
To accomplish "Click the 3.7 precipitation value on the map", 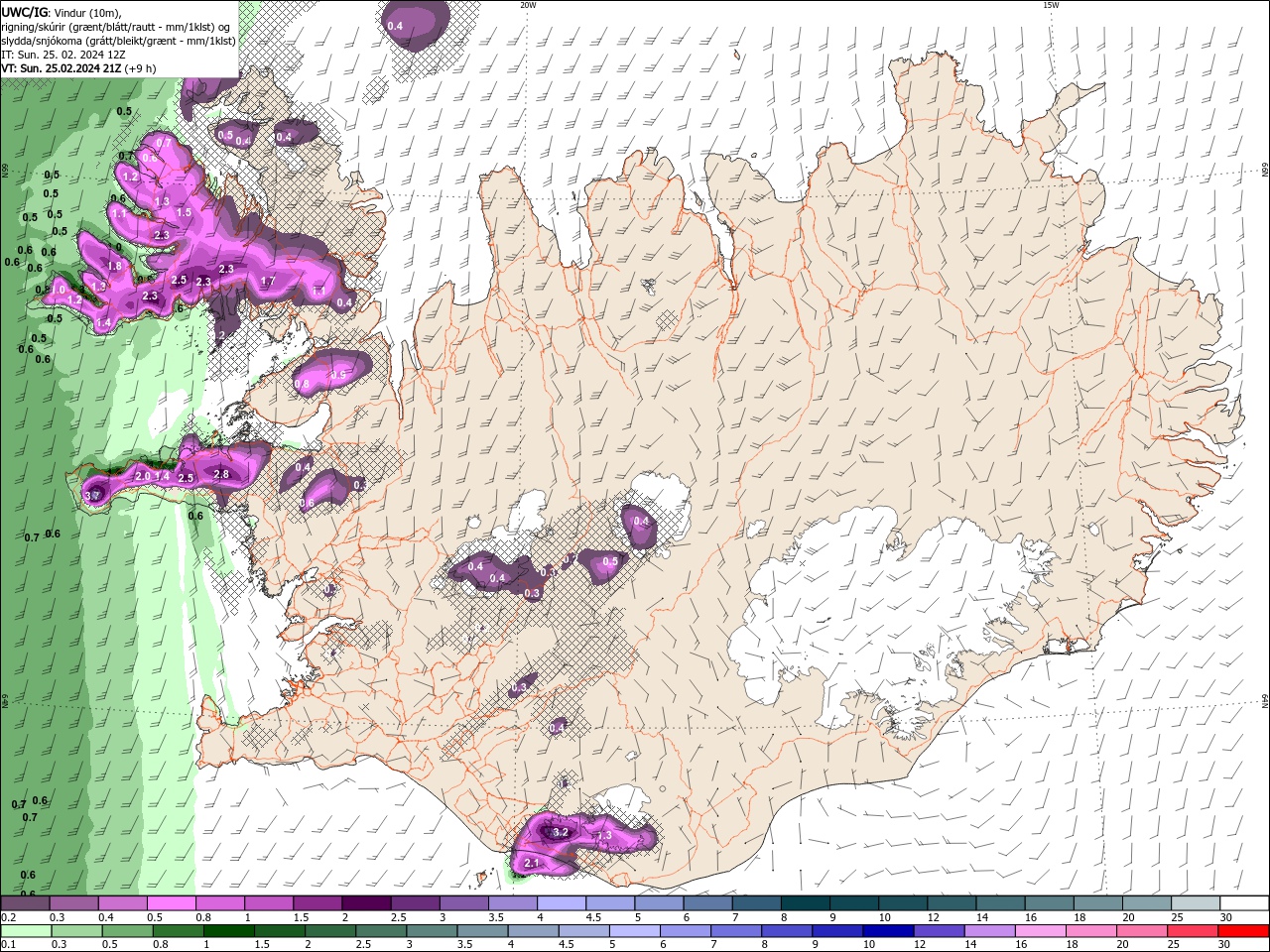I will coord(92,495).
